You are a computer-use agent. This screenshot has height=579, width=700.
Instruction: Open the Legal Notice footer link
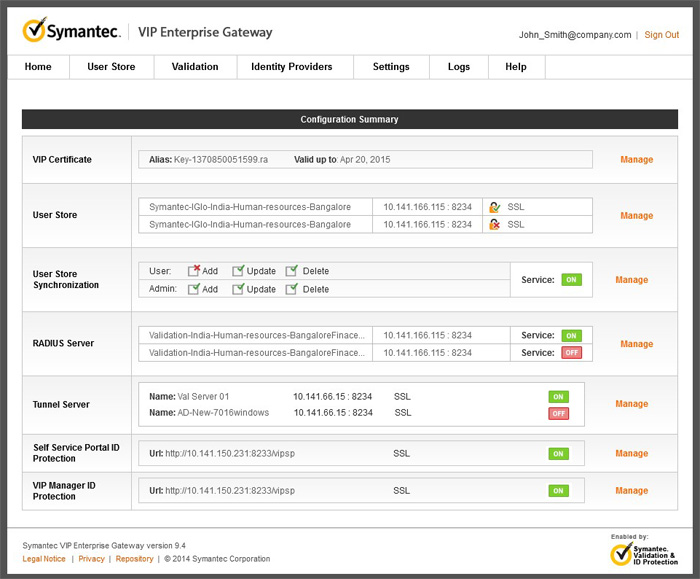tap(44, 559)
